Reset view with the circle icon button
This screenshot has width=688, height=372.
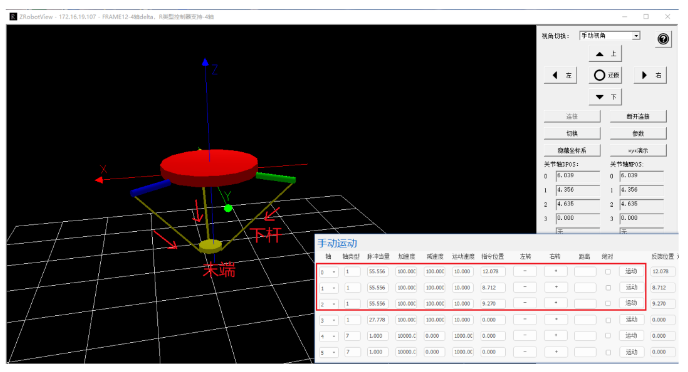pos(605,75)
